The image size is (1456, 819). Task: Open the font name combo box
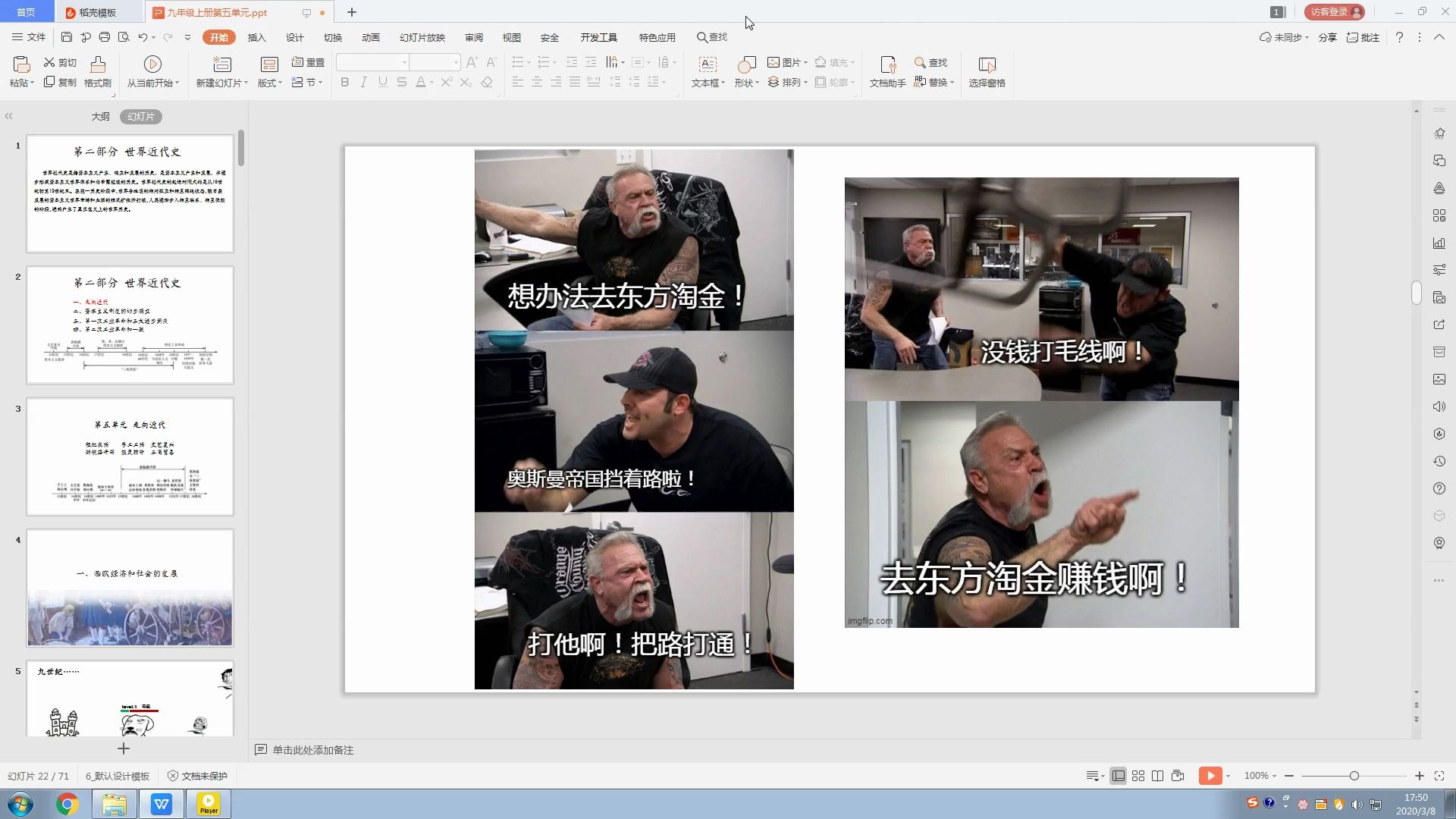click(372, 62)
